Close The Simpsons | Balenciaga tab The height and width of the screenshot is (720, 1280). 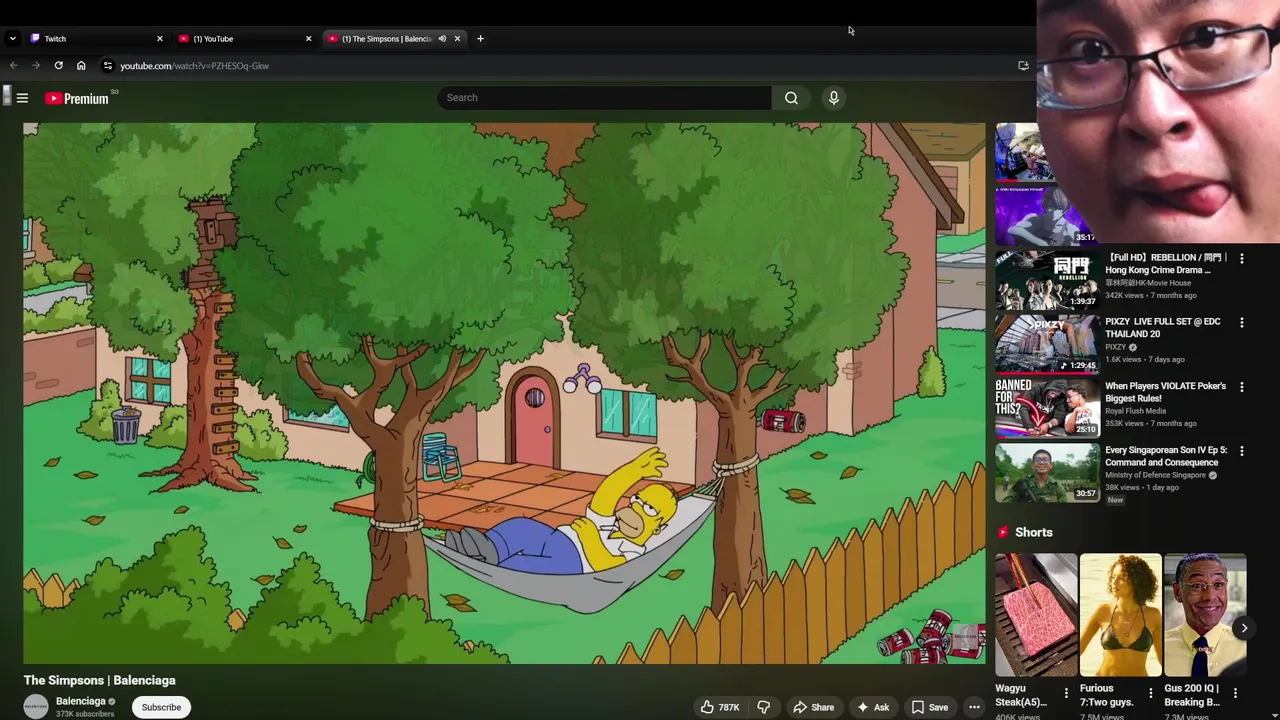(457, 39)
